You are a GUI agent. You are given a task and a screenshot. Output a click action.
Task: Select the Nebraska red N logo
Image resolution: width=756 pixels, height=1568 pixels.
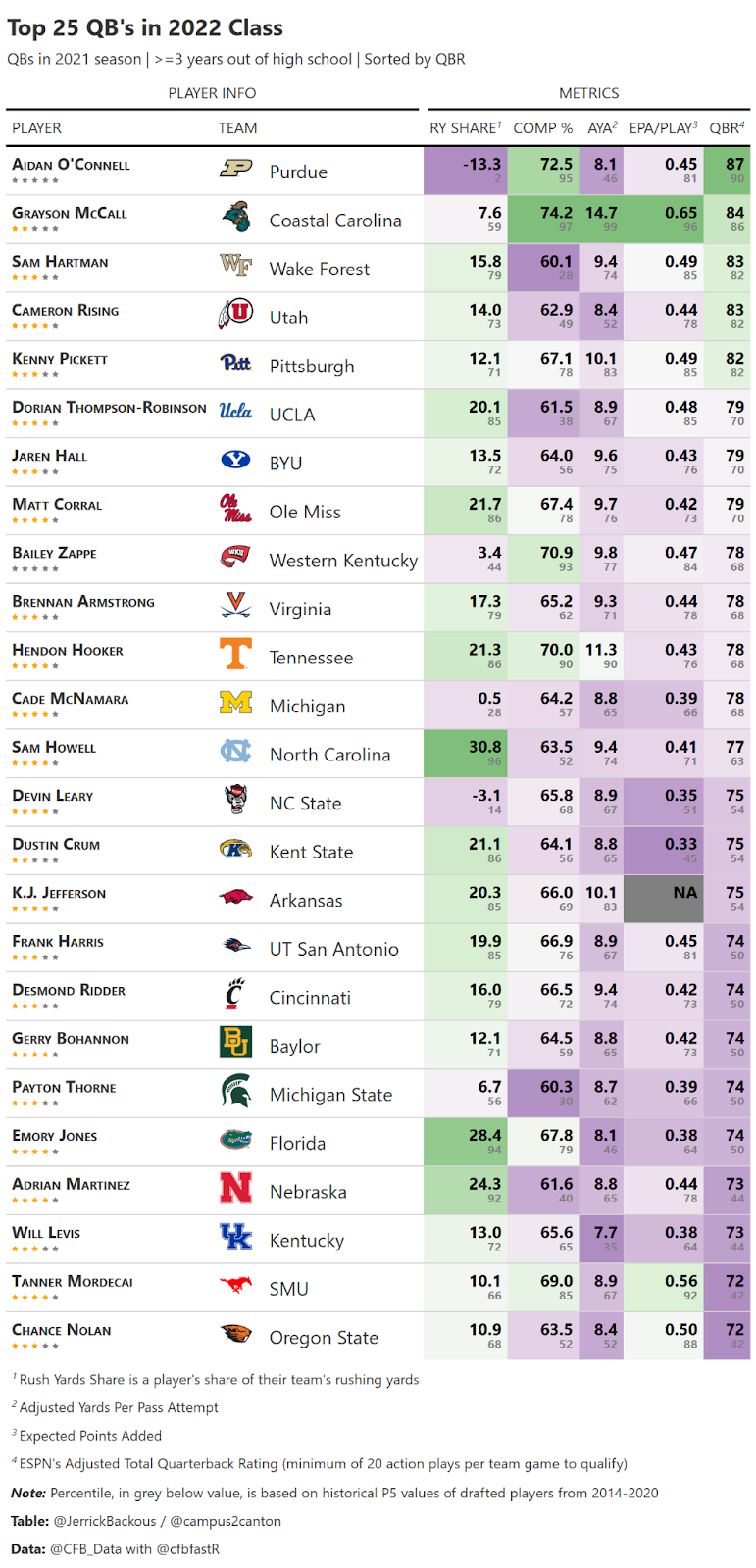(x=235, y=1188)
